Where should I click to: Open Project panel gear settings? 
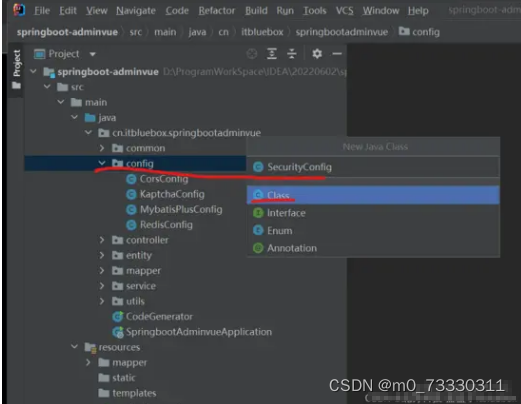click(317, 54)
